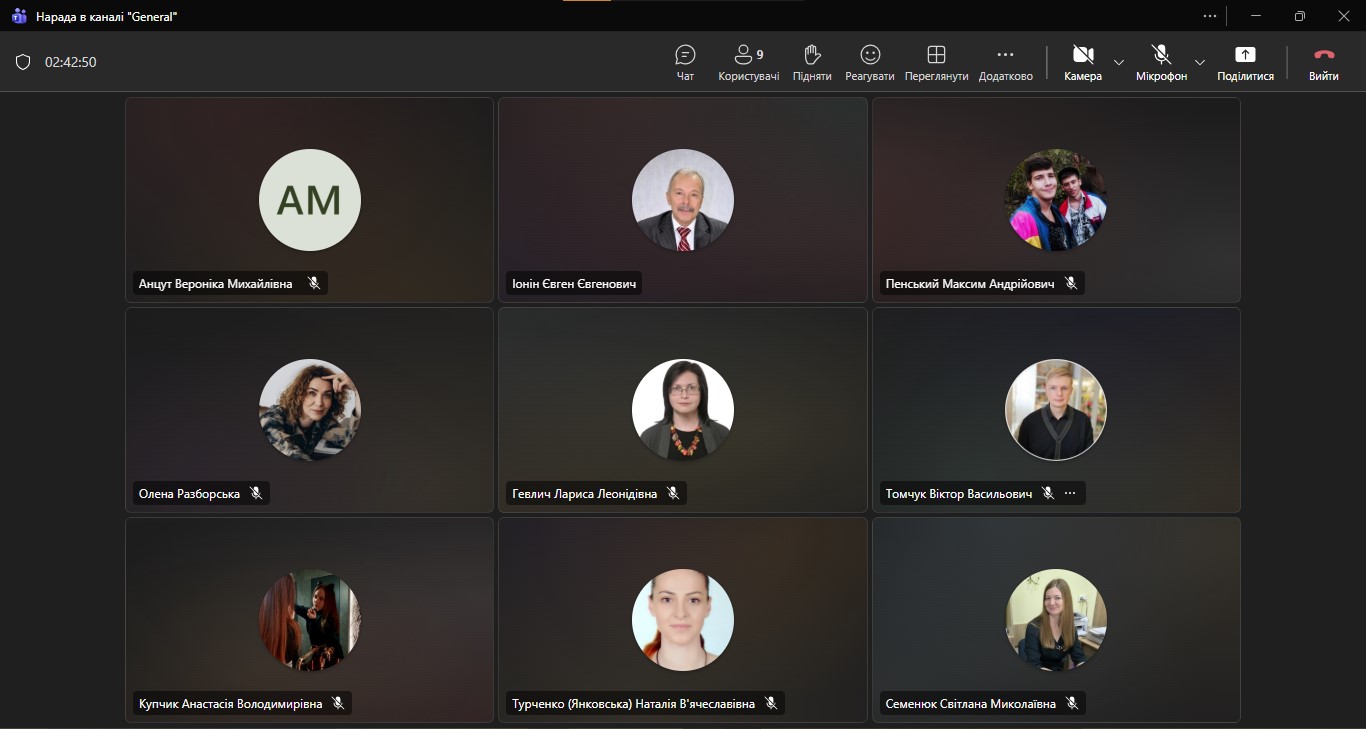The width and height of the screenshot is (1366, 729).
Task: Leave the meeting with Вийти
Action: (x=1323, y=62)
